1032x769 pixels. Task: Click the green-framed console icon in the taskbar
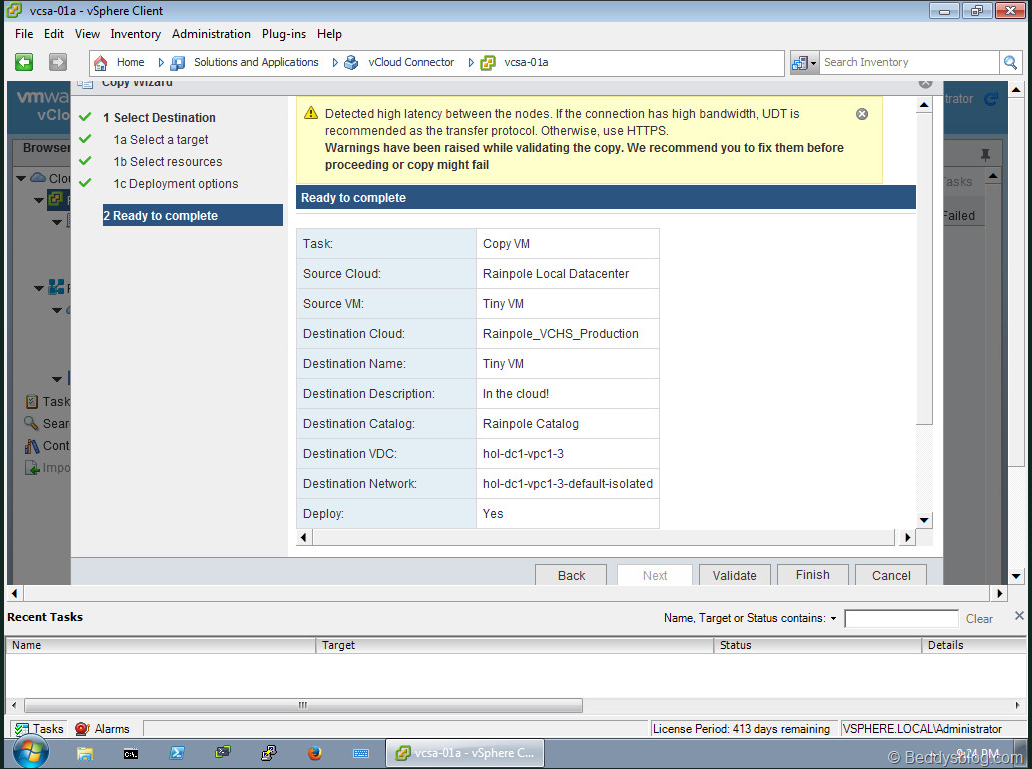point(223,753)
